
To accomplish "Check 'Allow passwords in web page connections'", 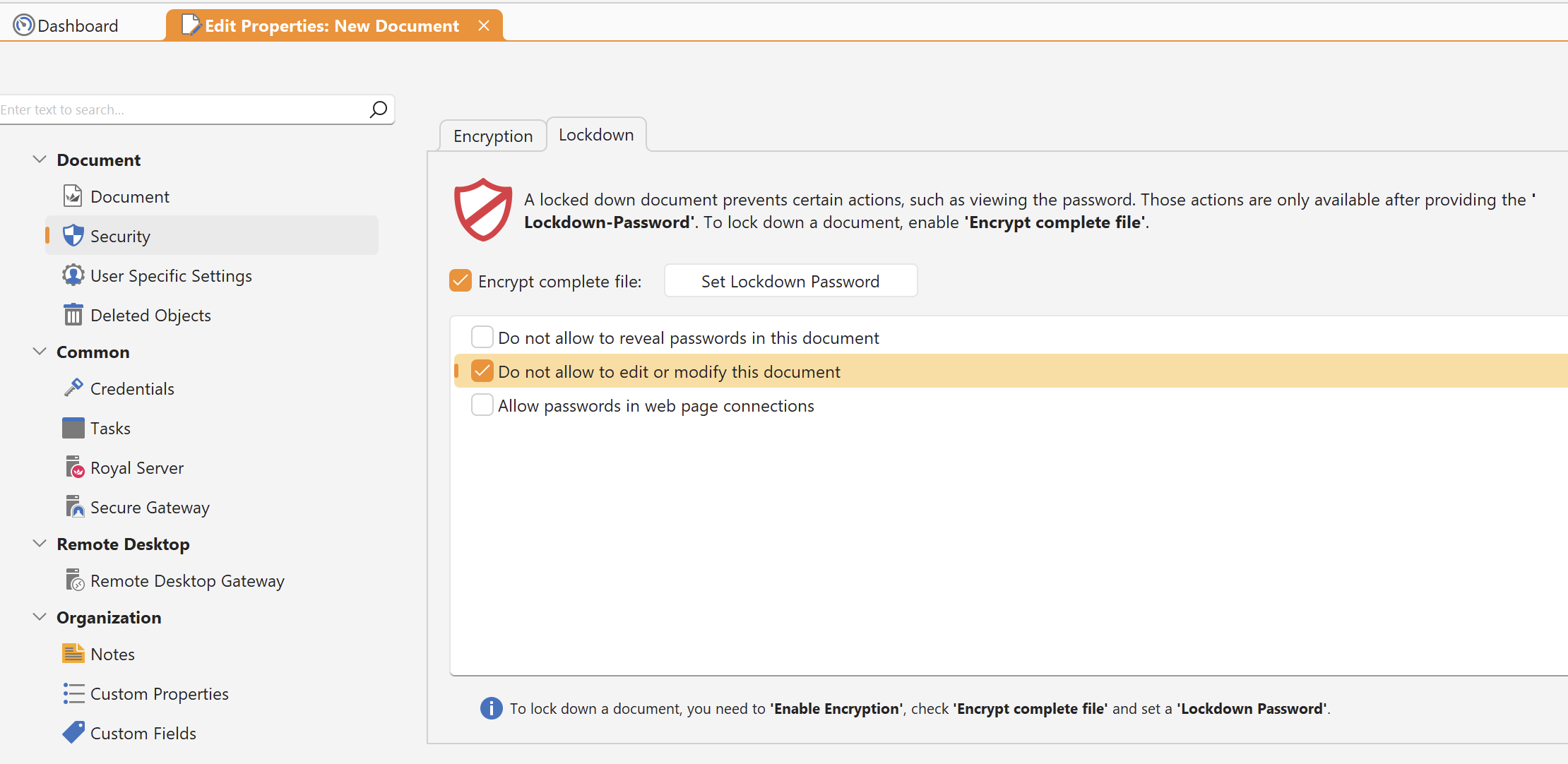I will [482, 405].
